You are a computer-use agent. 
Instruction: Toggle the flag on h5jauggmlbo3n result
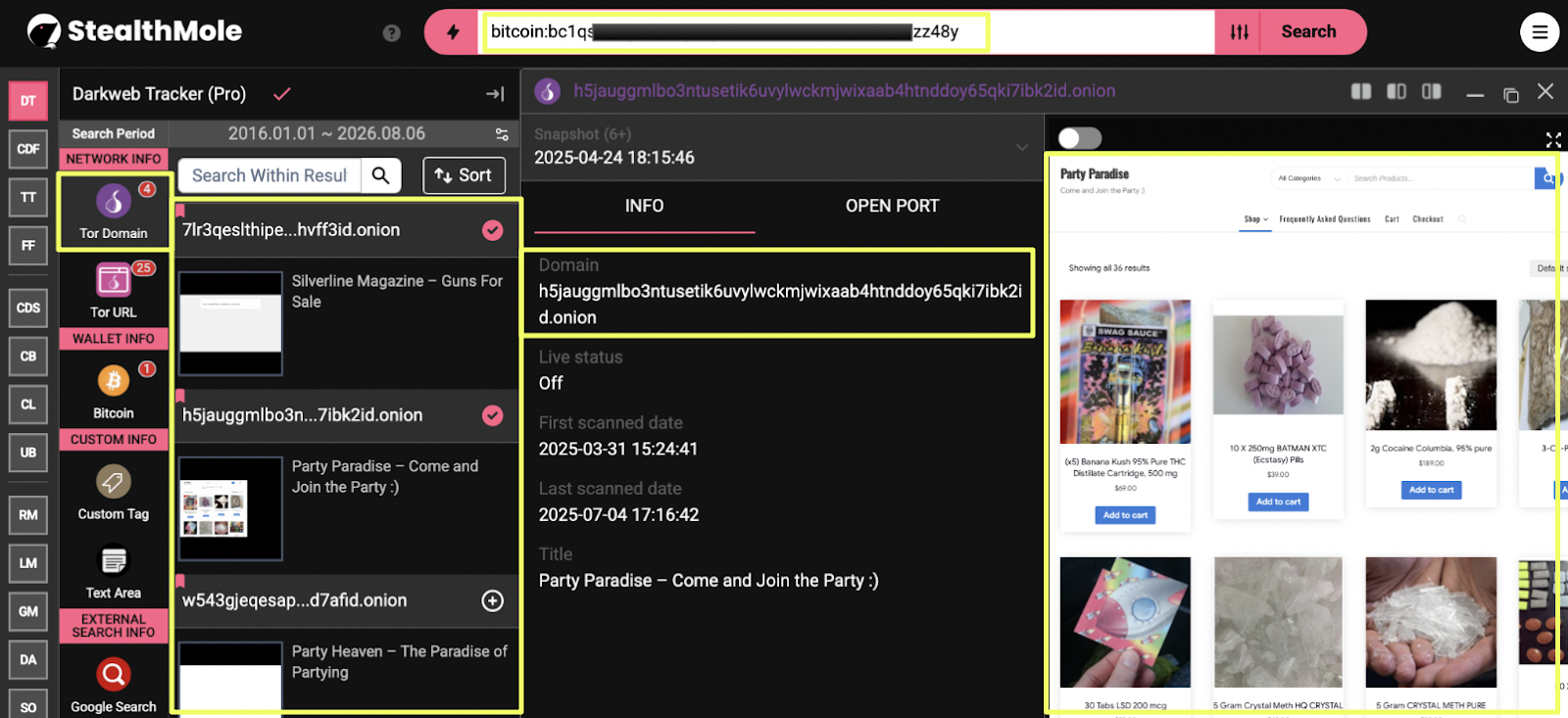coord(180,396)
